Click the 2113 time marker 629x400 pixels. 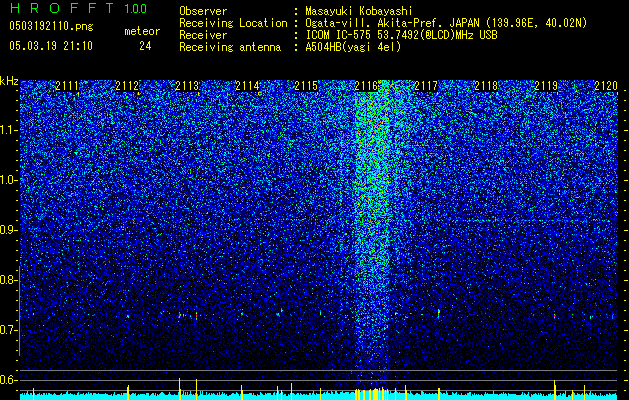(x=187, y=86)
